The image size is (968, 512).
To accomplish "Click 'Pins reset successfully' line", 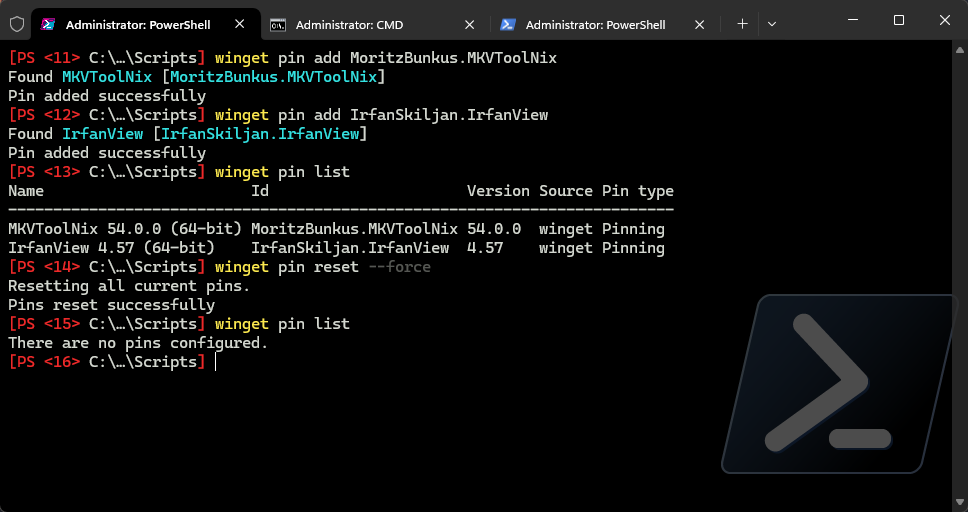I will click(111, 305).
